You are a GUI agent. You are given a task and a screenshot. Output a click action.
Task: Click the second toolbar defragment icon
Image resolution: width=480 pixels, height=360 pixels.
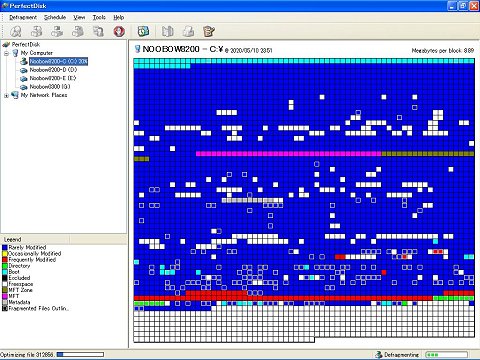coord(57,31)
